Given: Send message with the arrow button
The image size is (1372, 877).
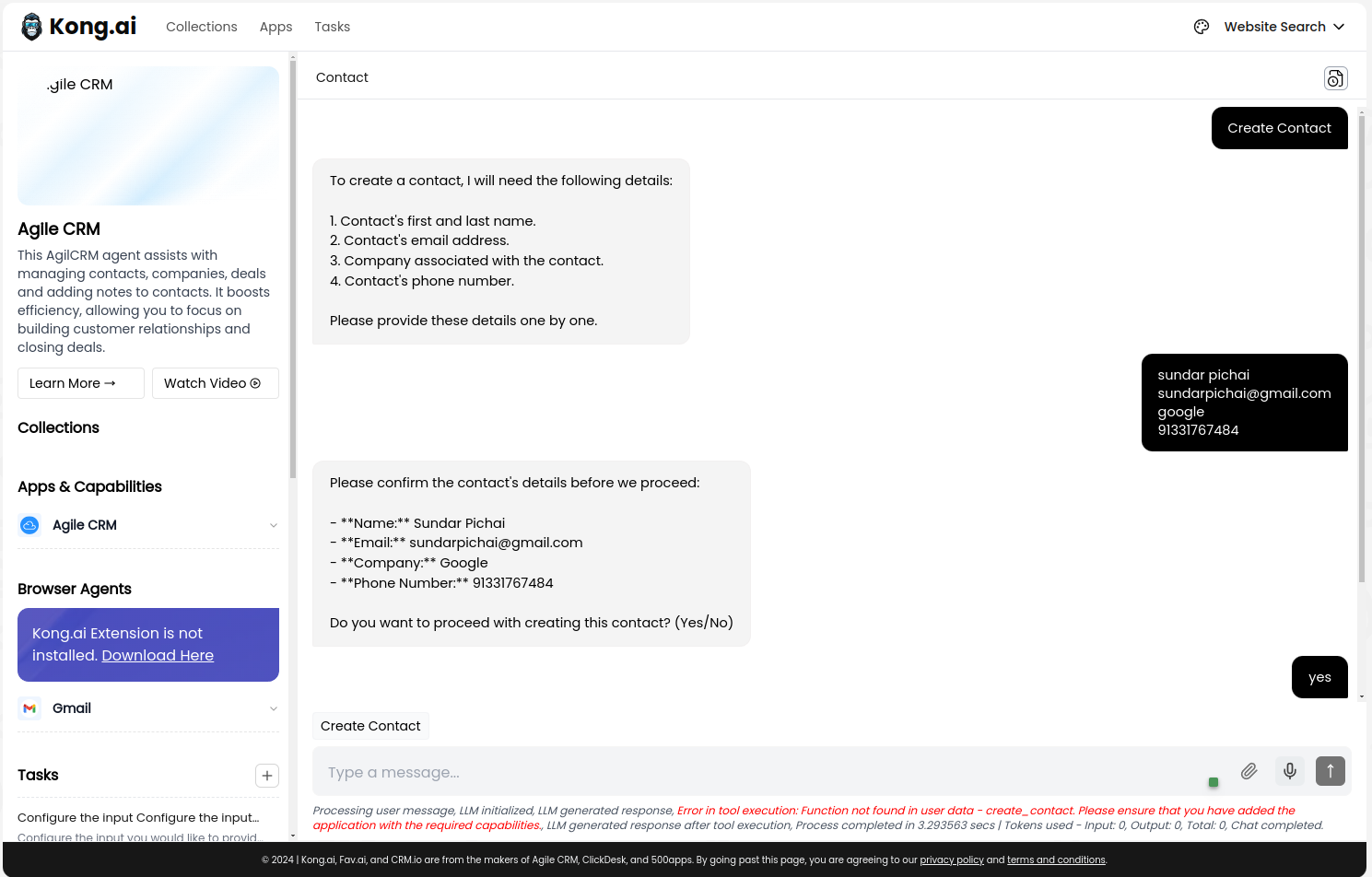Looking at the screenshot, I should tap(1331, 771).
